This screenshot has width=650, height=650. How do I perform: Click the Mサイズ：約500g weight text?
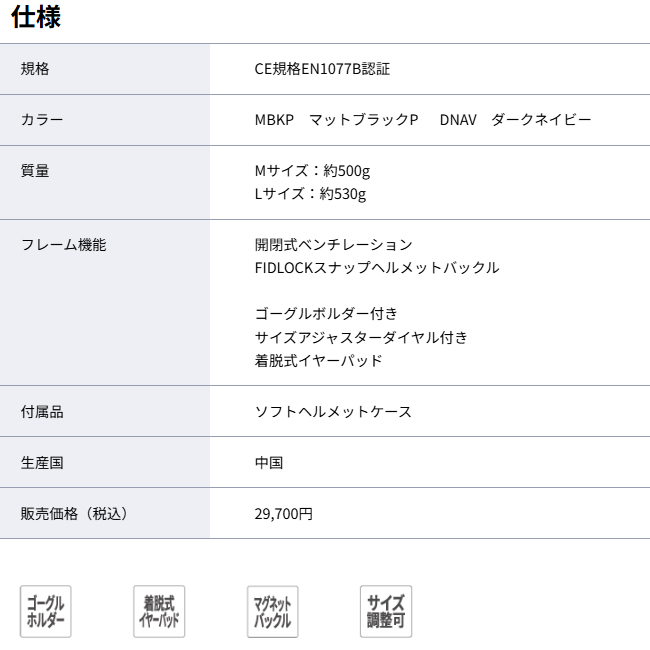312,171
